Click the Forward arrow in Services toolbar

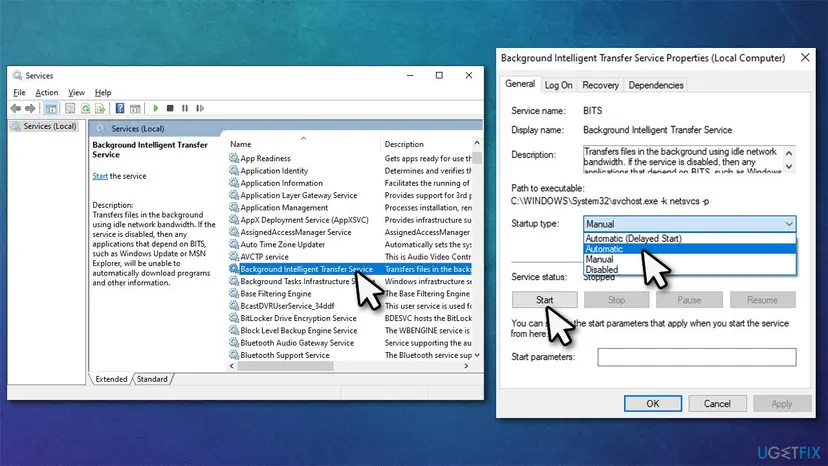[x=30, y=108]
